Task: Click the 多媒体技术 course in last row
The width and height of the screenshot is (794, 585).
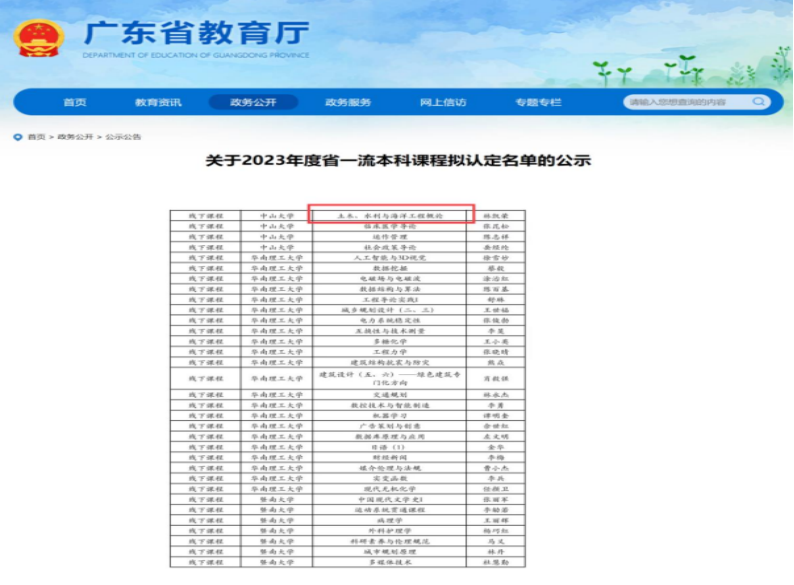Action: click(390, 562)
